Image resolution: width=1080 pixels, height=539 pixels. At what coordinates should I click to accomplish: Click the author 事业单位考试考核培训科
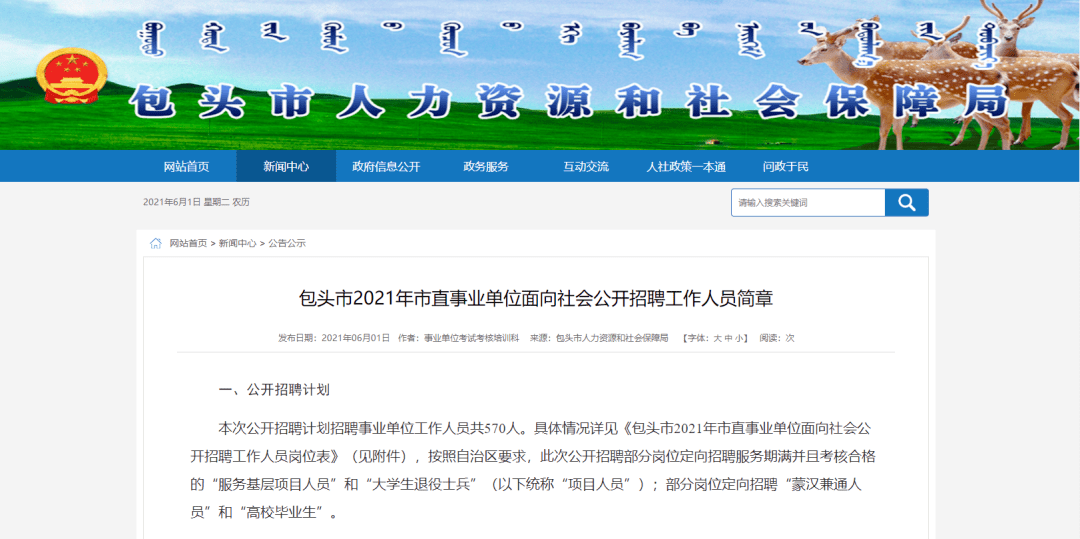(x=470, y=338)
